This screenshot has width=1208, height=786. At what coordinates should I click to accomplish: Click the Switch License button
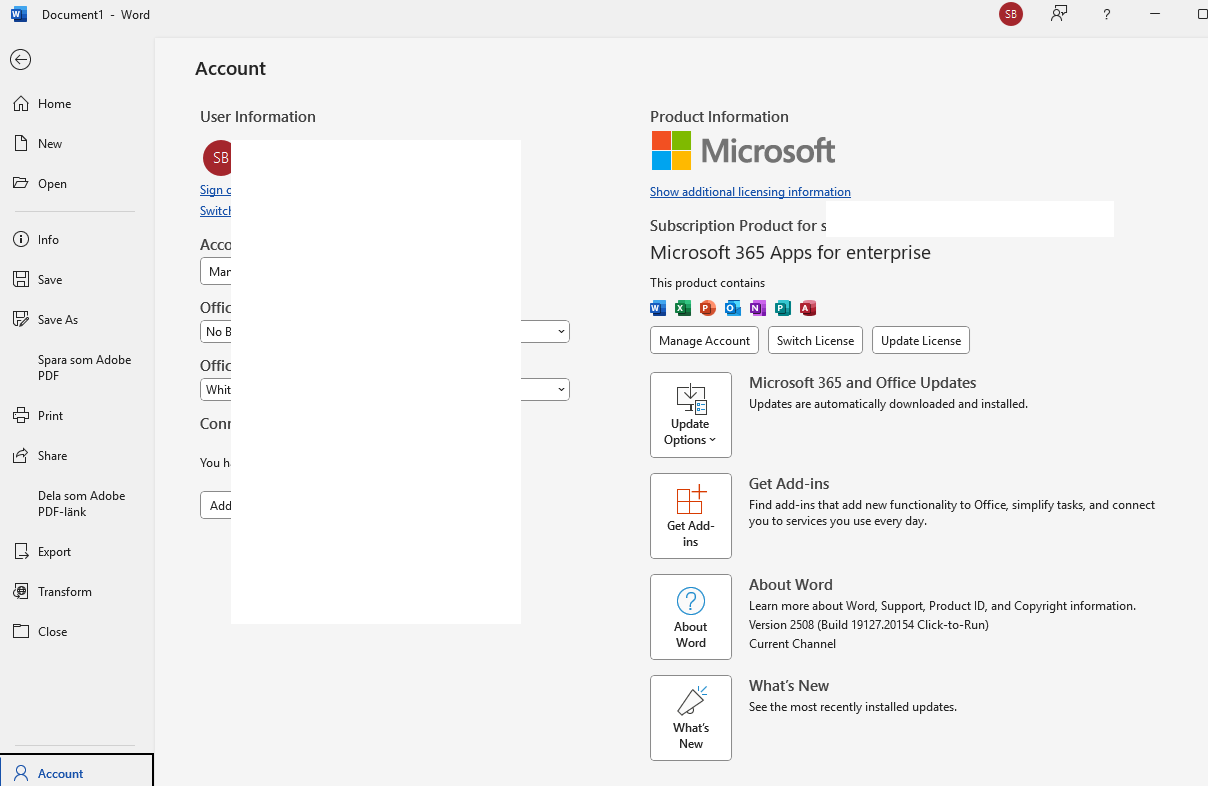pyautogui.click(x=815, y=340)
